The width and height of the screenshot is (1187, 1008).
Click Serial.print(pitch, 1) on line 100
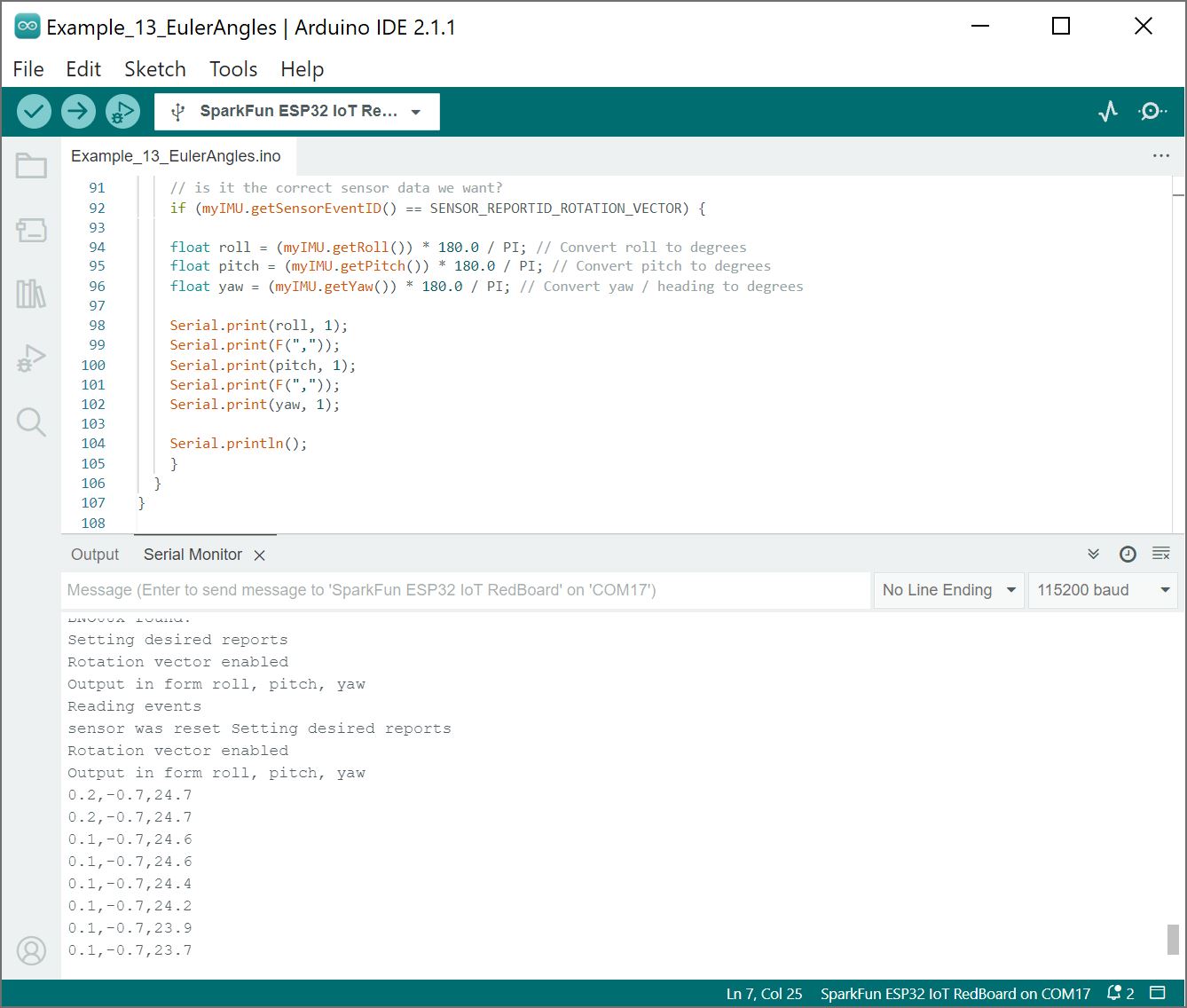click(263, 365)
